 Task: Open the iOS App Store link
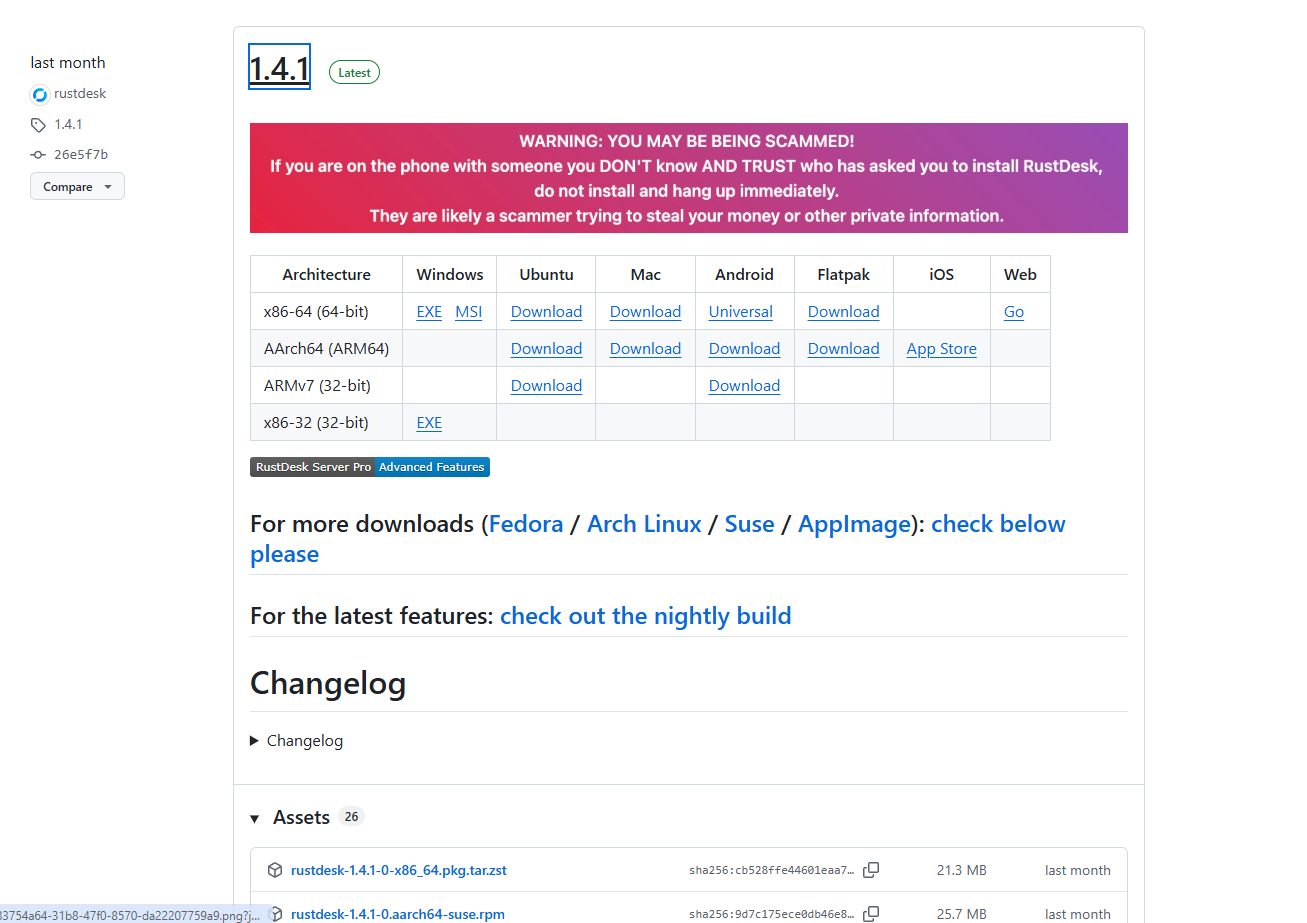(941, 348)
